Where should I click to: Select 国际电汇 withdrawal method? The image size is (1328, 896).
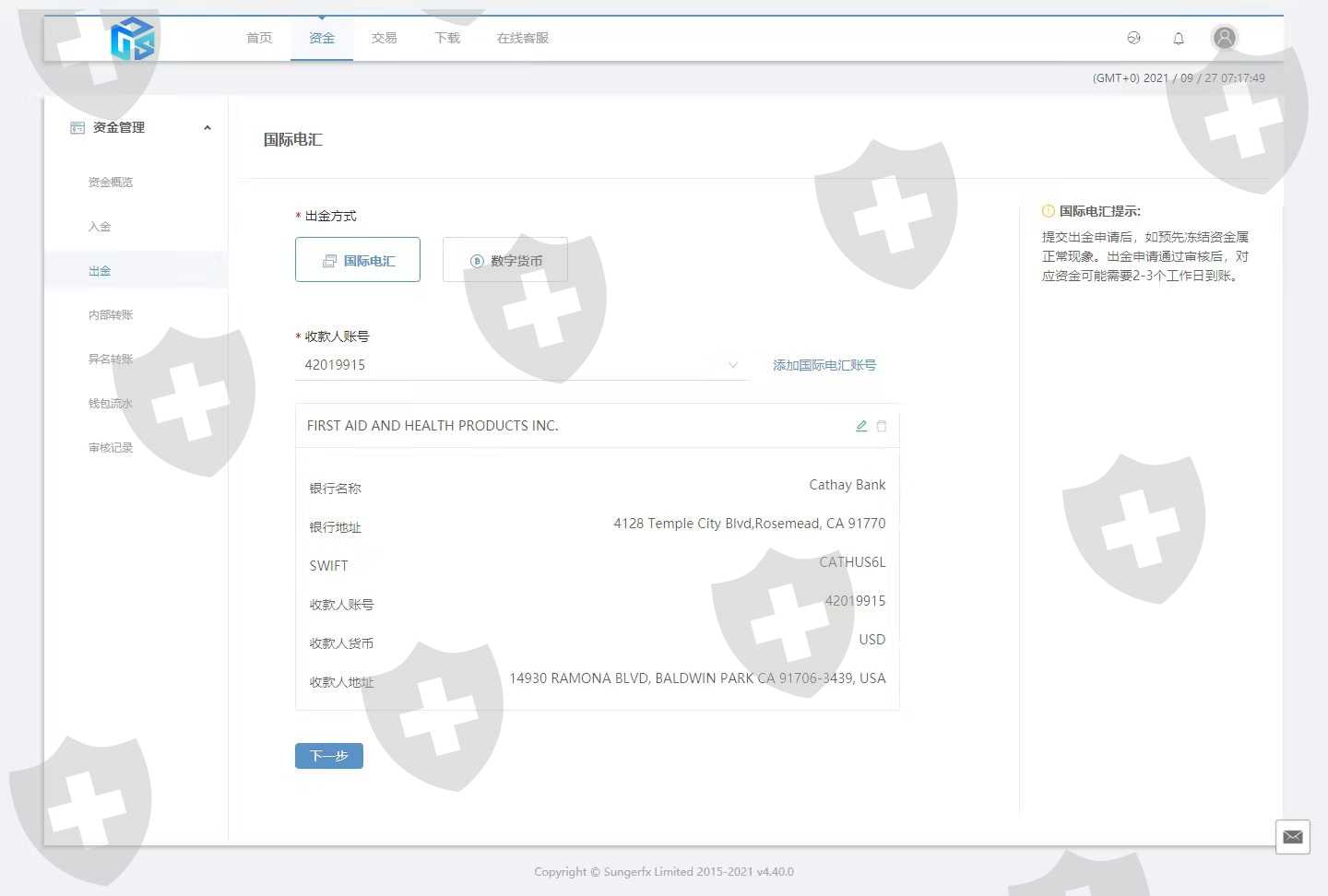[358, 260]
